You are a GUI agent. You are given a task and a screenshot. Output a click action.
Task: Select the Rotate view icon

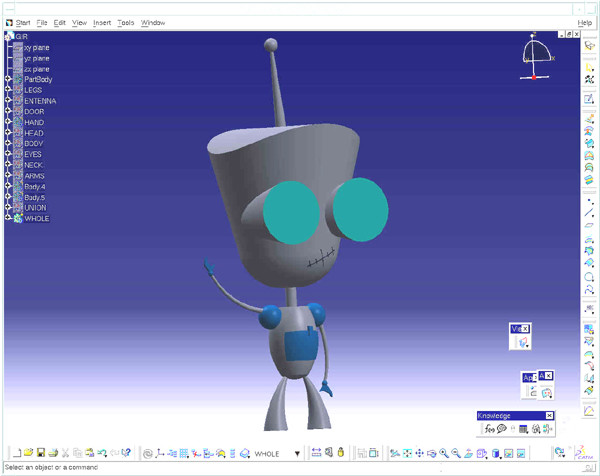[x=431, y=453]
